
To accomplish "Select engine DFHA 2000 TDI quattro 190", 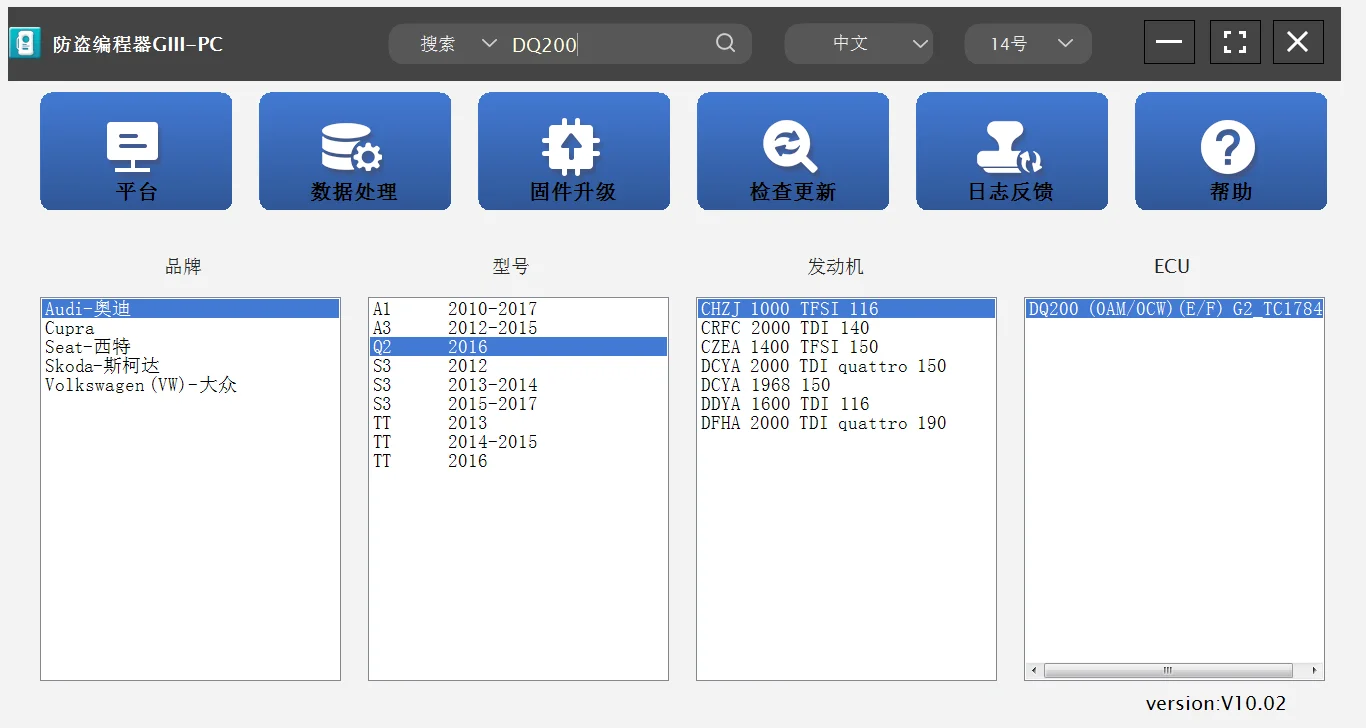I will pyautogui.click(x=846, y=423).
